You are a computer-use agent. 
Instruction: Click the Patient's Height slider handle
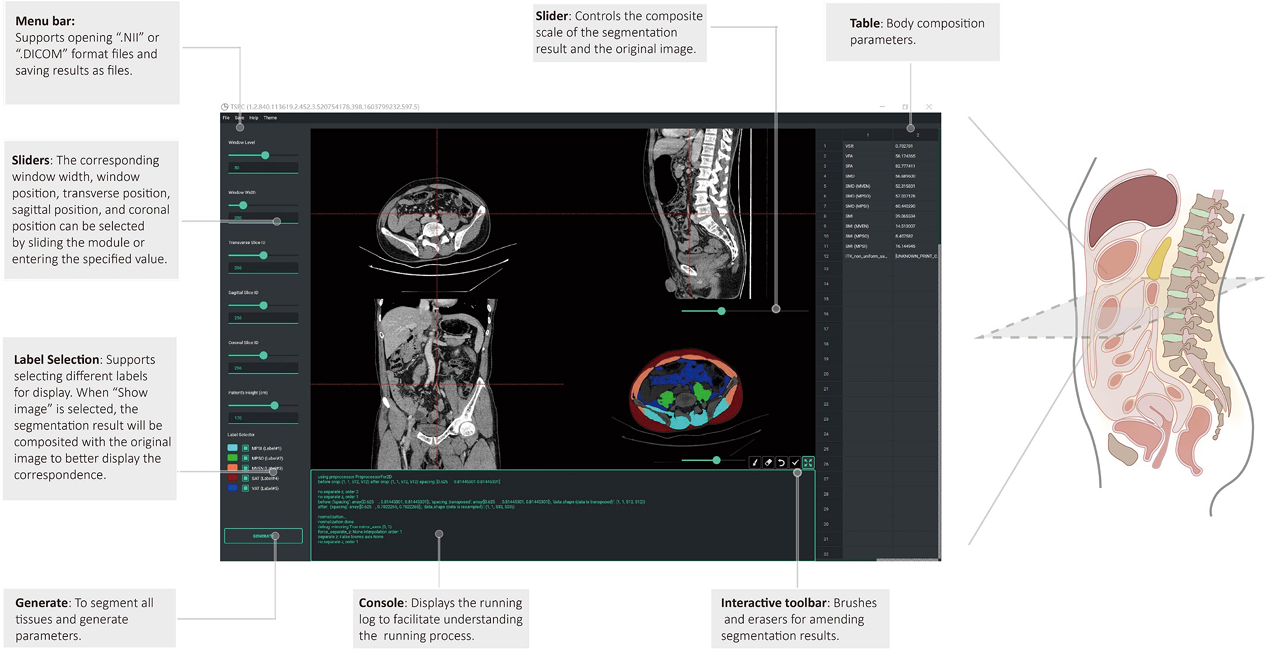pos(274,405)
